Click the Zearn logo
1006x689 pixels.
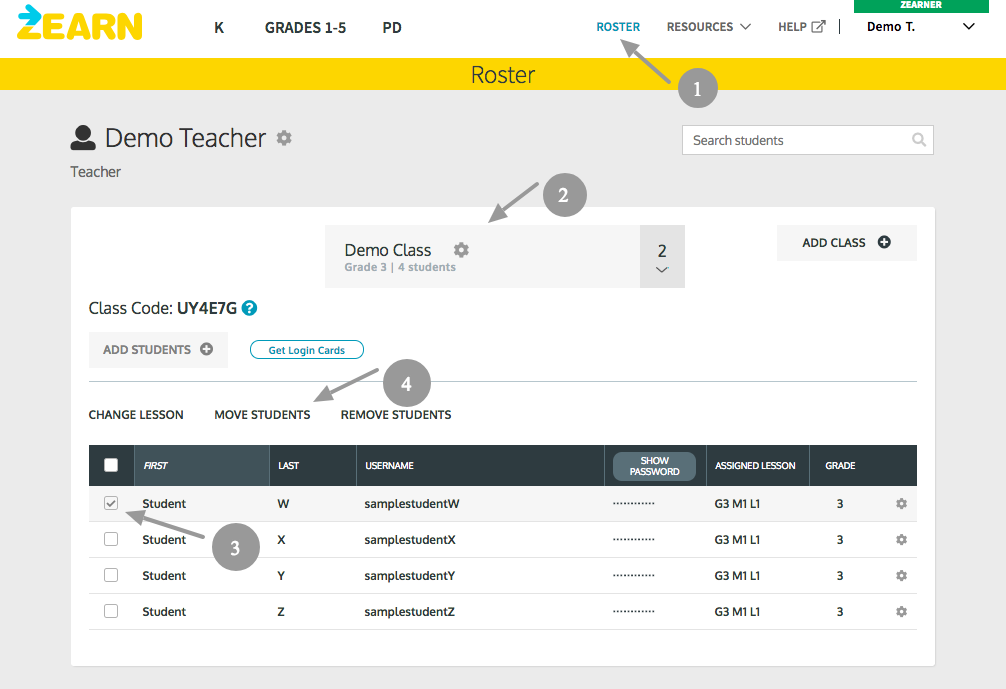tap(80, 23)
